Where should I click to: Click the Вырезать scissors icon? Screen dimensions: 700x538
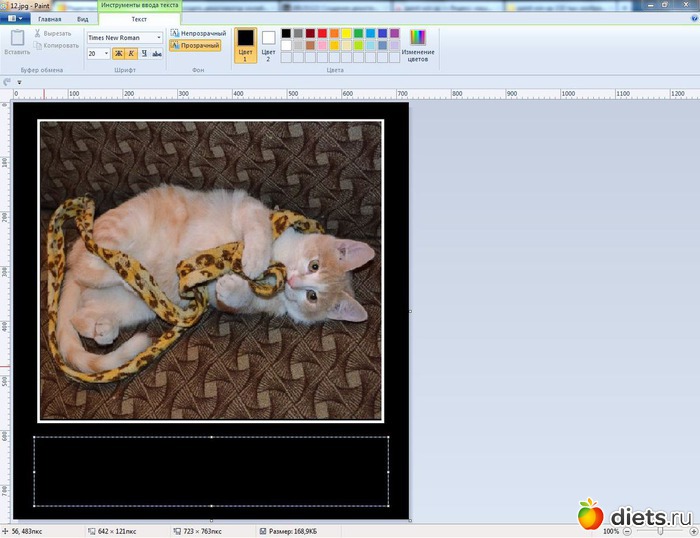point(38,33)
